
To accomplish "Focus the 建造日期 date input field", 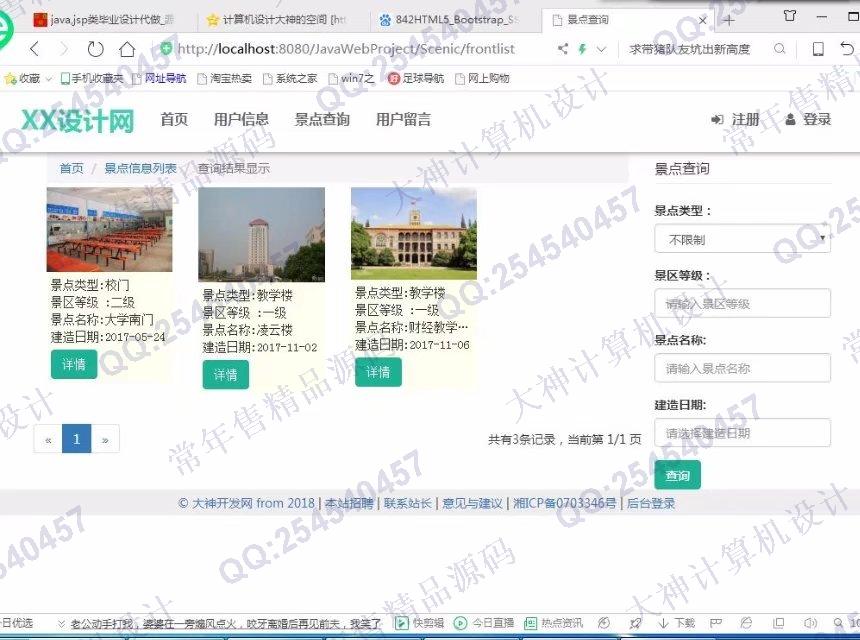I will point(743,433).
